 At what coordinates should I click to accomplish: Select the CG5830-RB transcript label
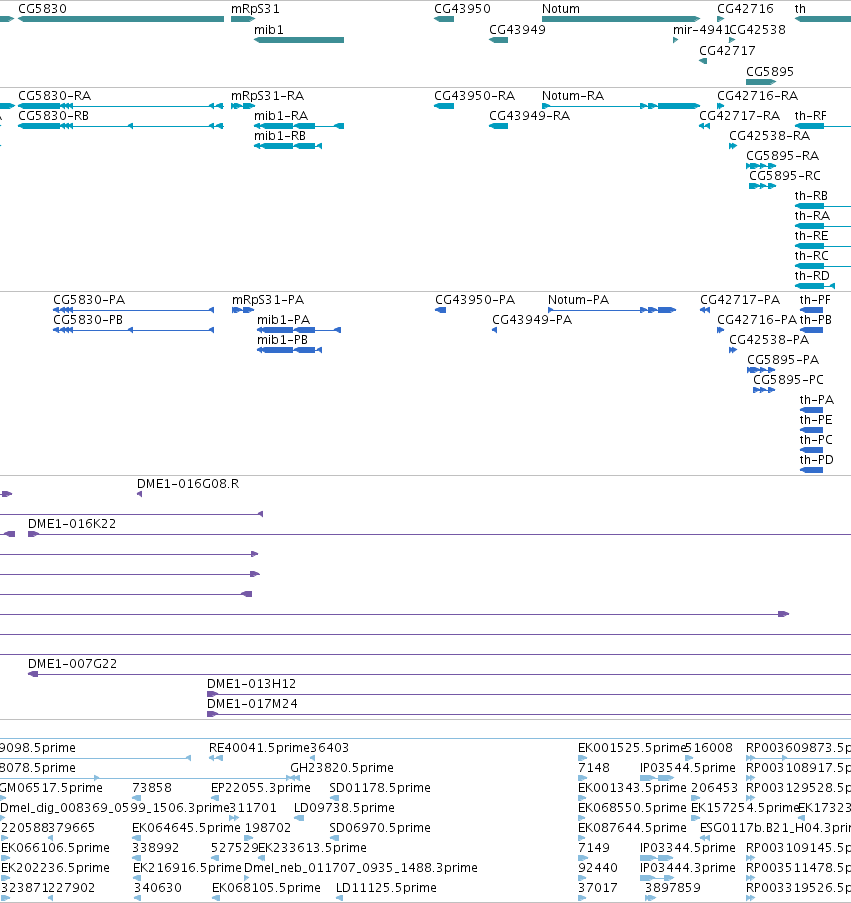tap(54, 116)
